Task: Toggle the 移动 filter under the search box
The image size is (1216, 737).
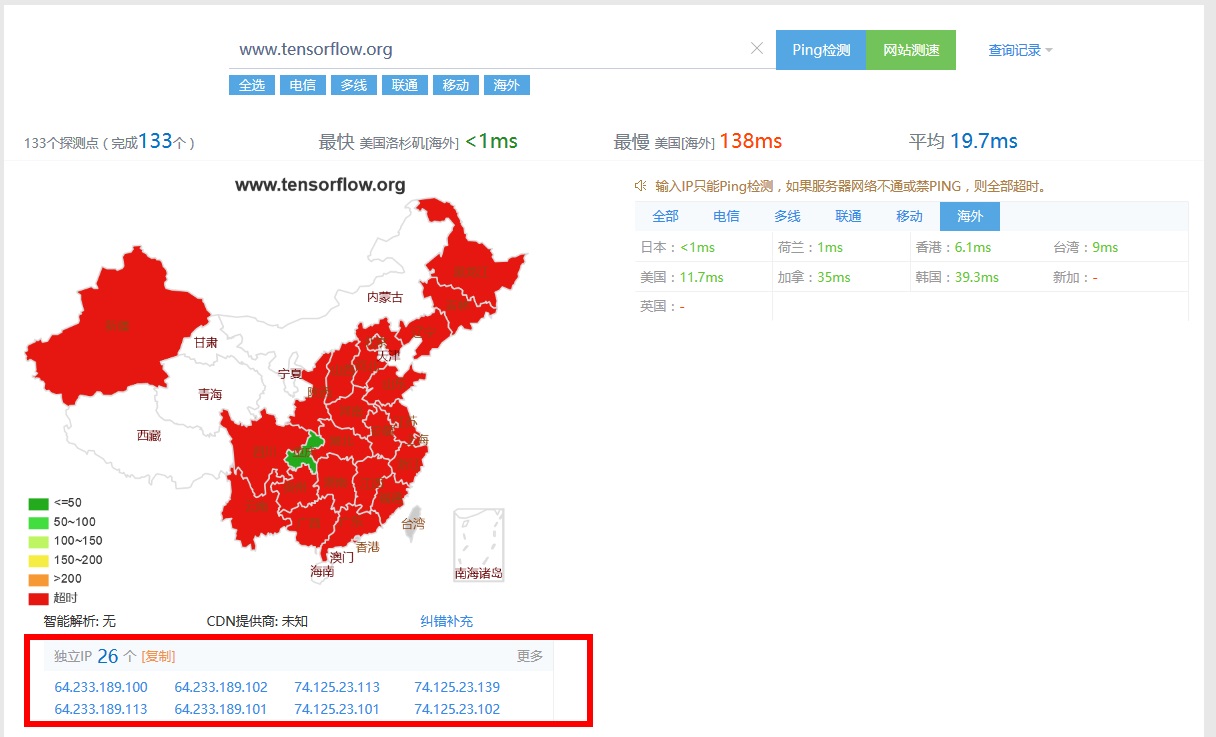Action: tap(455, 85)
